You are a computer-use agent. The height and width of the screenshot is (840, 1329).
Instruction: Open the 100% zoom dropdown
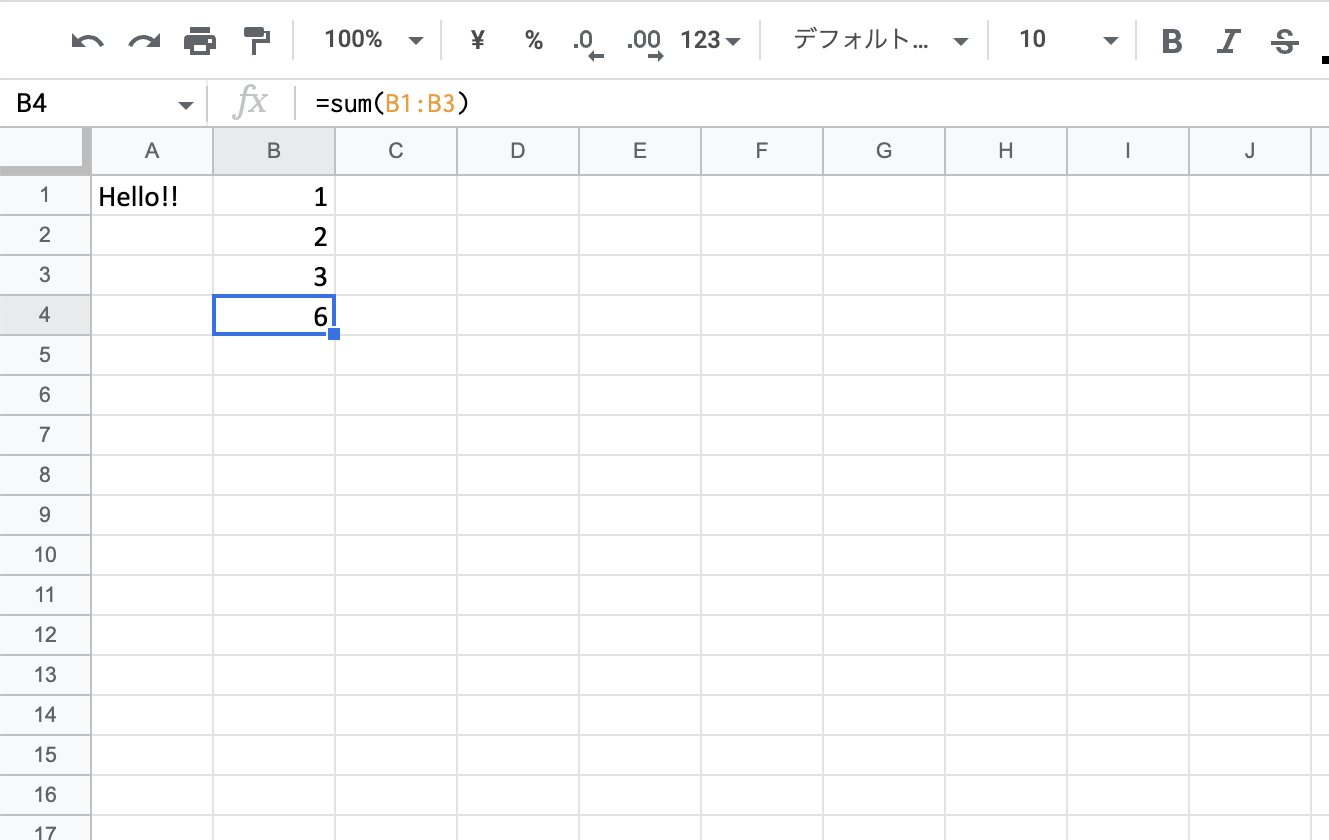pos(373,40)
